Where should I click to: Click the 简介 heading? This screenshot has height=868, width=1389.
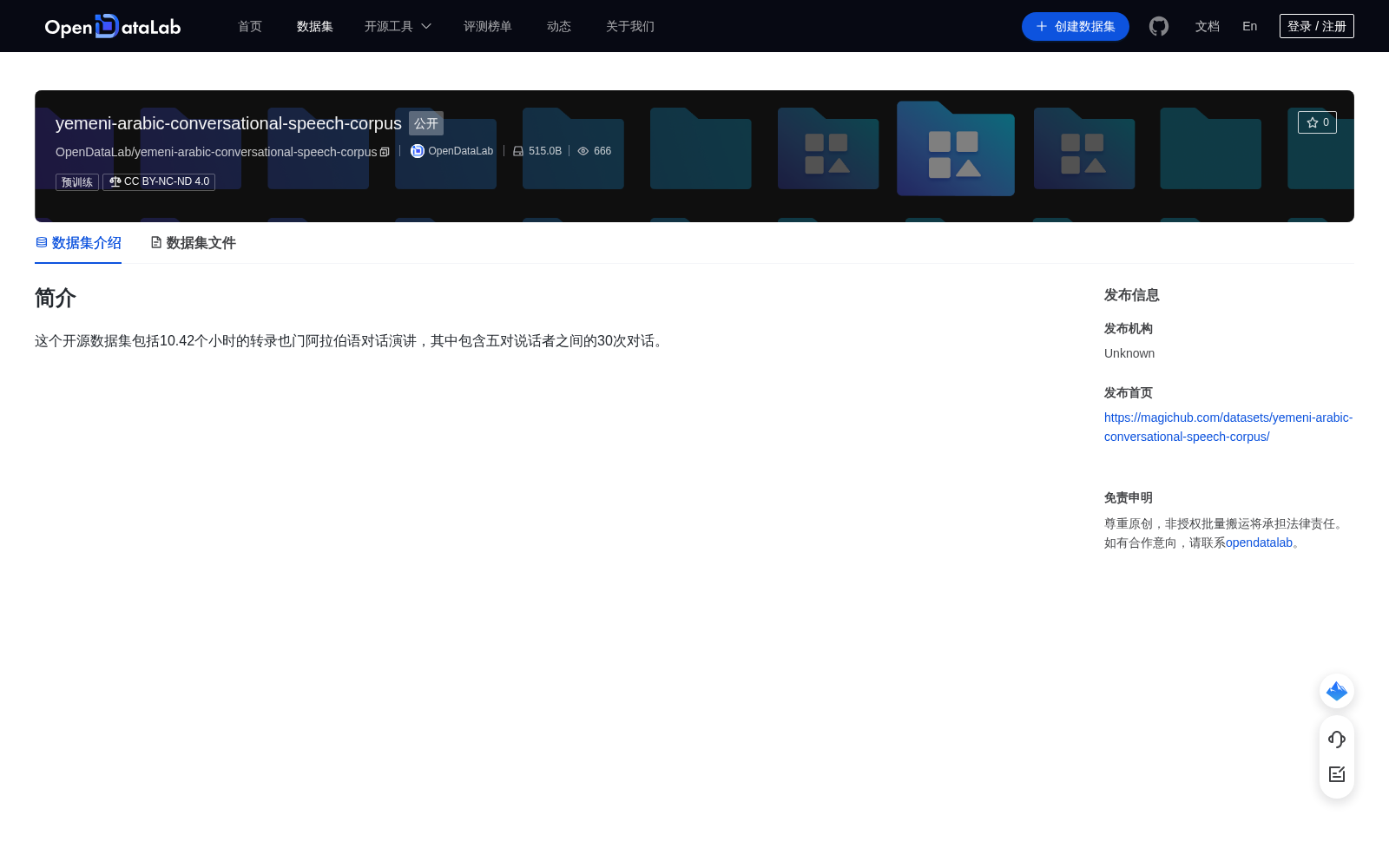click(56, 298)
